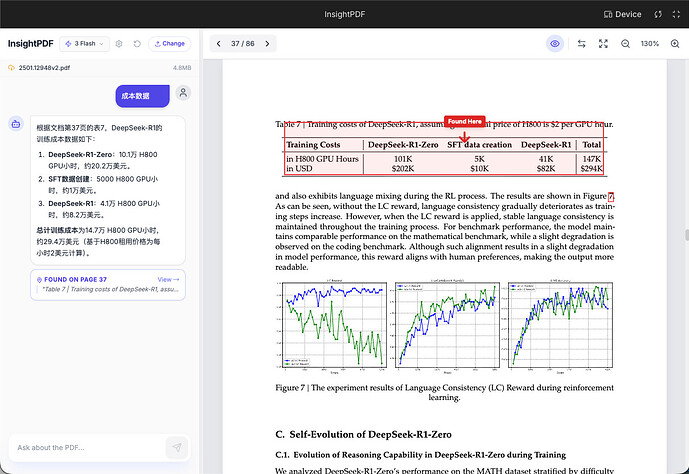The image size is (689, 474).
Task: Click the left LC reward chart in Figure 7
Action: click(x=332, y=324)
